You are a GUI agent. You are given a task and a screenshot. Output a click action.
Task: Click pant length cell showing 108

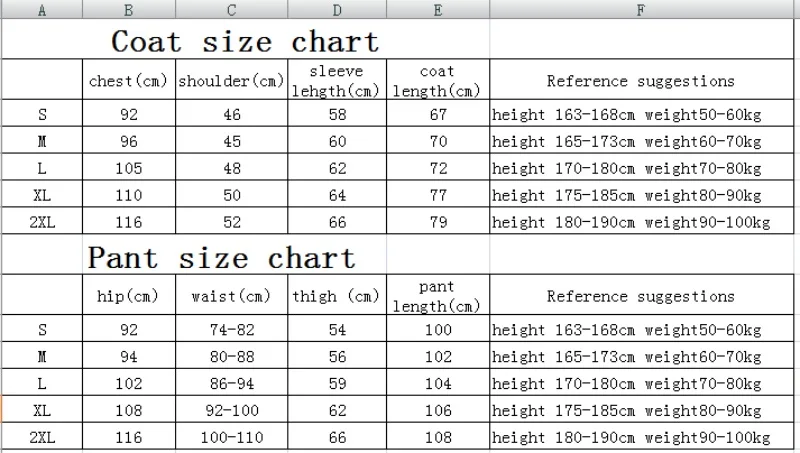point(437,438)
